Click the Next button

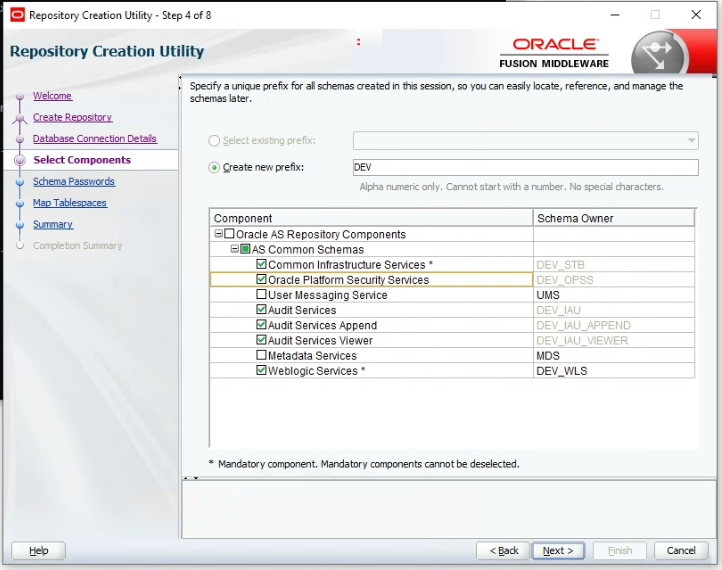coord(558,551)
